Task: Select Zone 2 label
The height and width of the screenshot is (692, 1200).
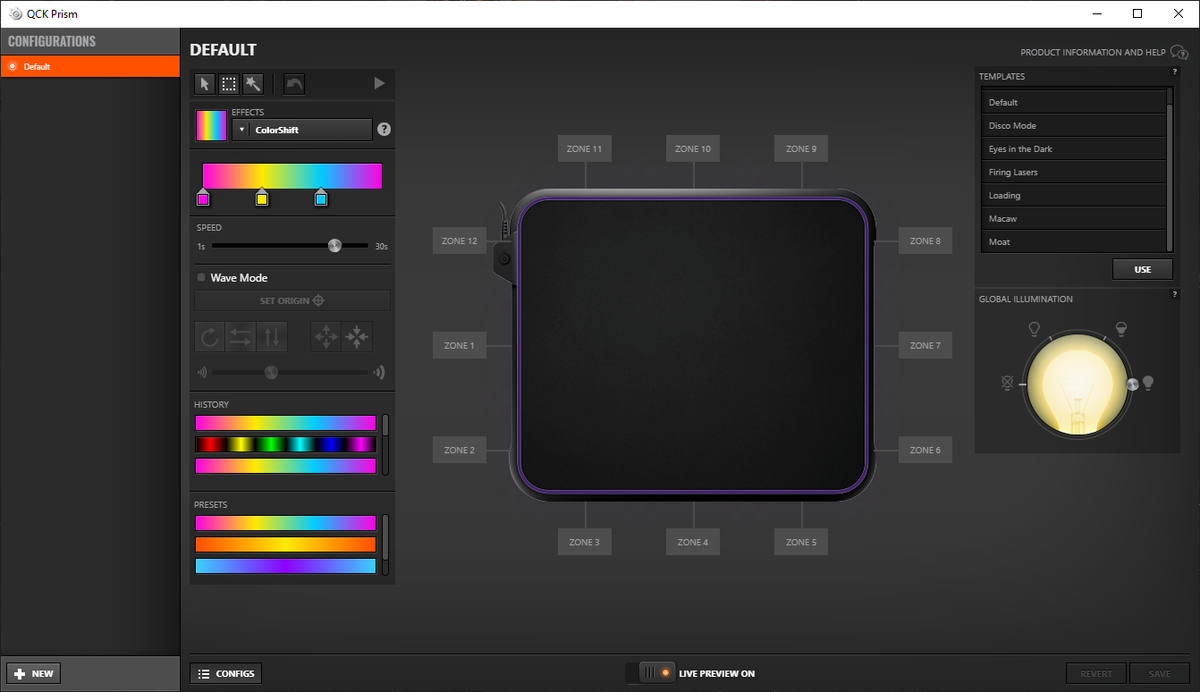Action: [459, 450]
